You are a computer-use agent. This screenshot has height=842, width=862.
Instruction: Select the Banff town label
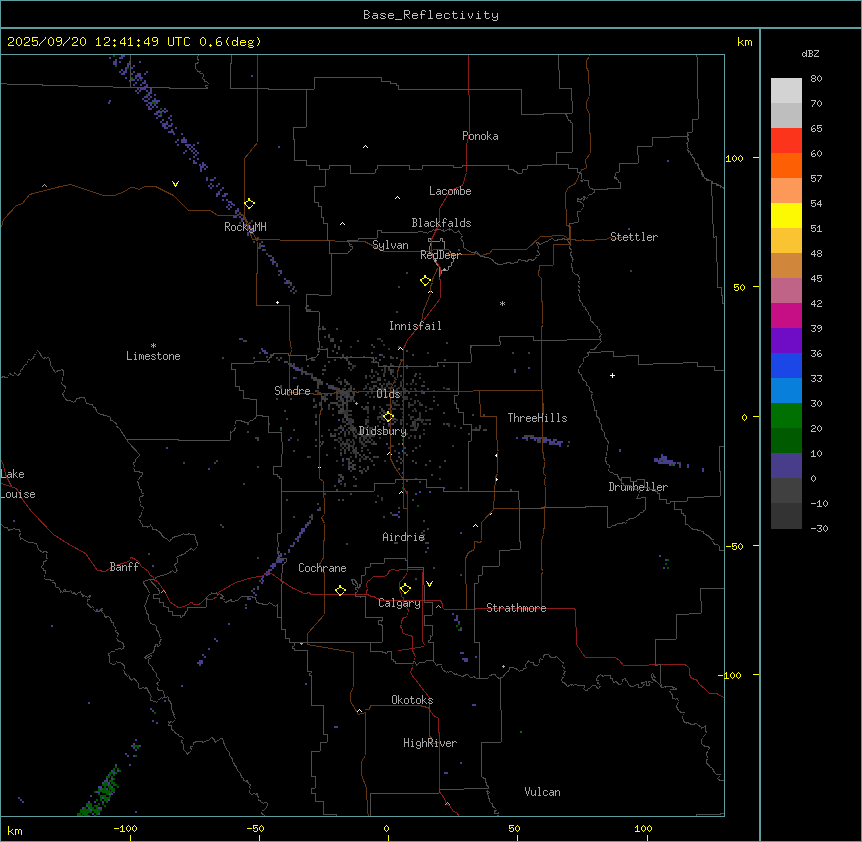(124, 567)
